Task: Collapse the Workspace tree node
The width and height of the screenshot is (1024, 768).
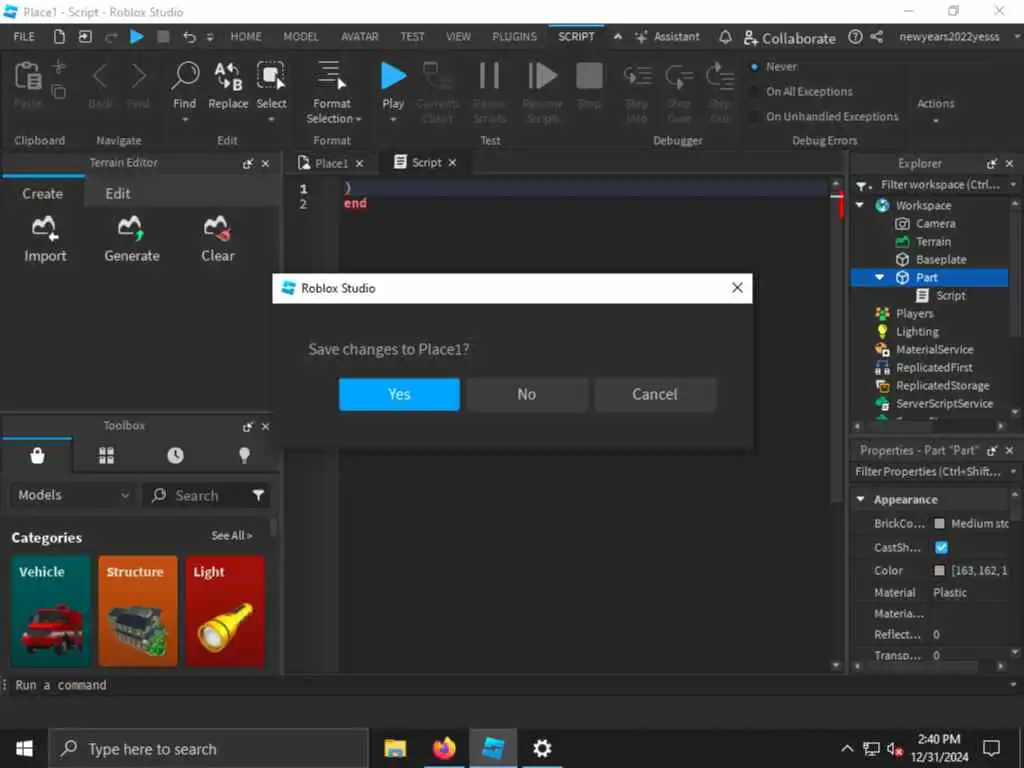Action: (x=860, y=205)
